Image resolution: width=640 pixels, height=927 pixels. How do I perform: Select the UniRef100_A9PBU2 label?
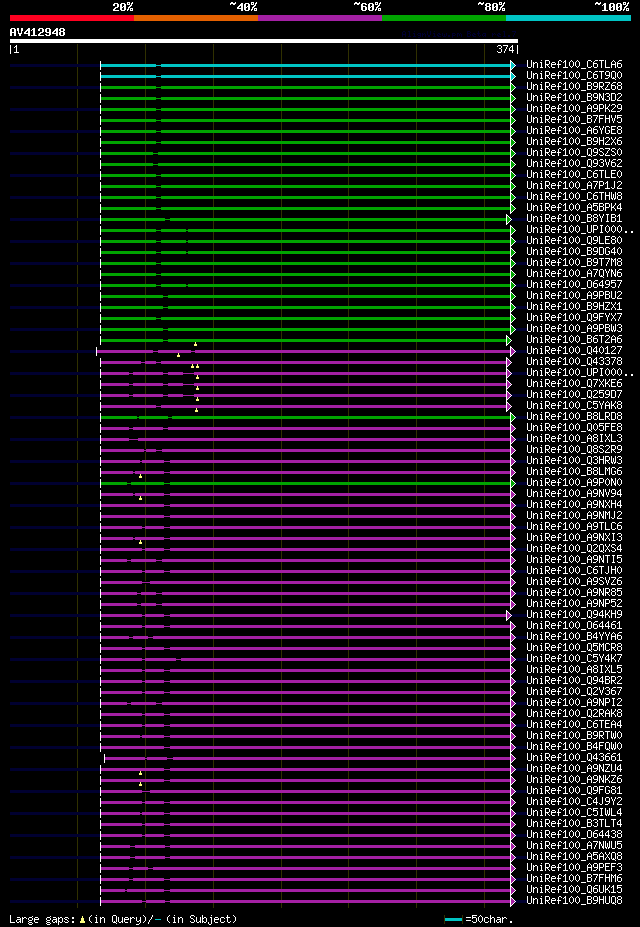574,295
